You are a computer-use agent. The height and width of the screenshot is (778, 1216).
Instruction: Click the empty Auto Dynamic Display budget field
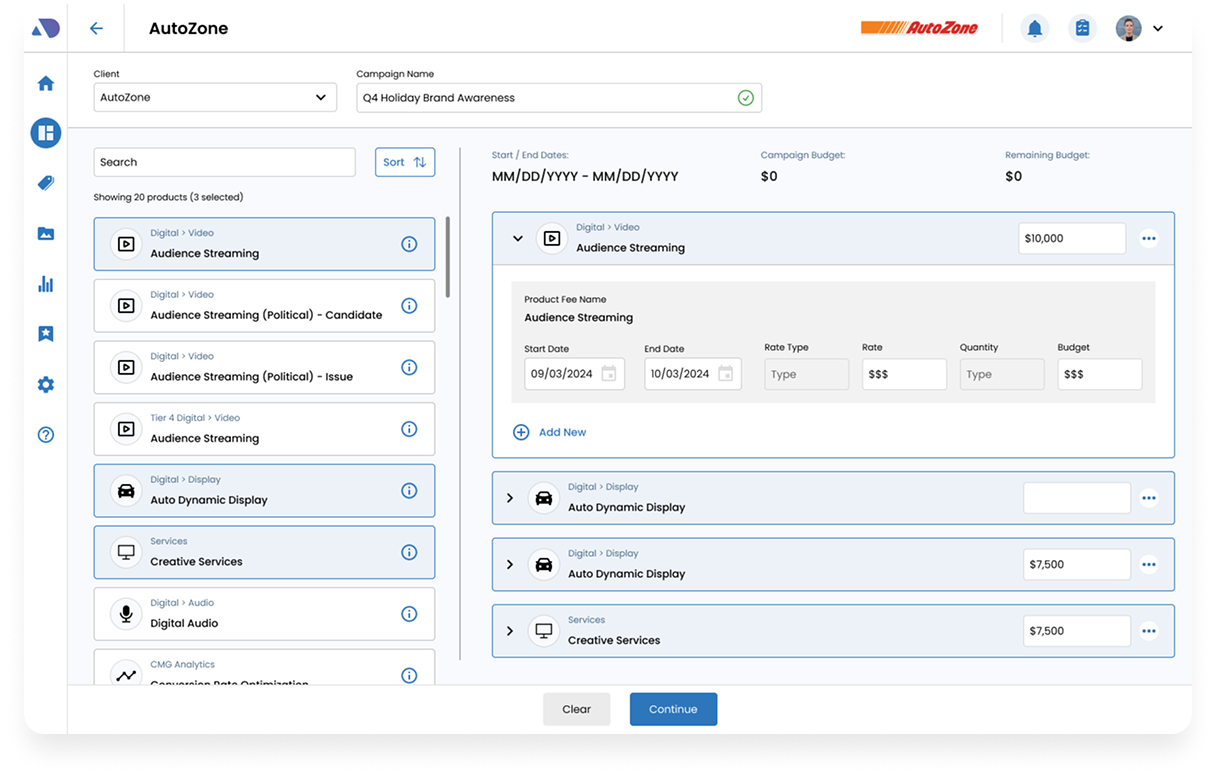click(x=1077, y=498)
